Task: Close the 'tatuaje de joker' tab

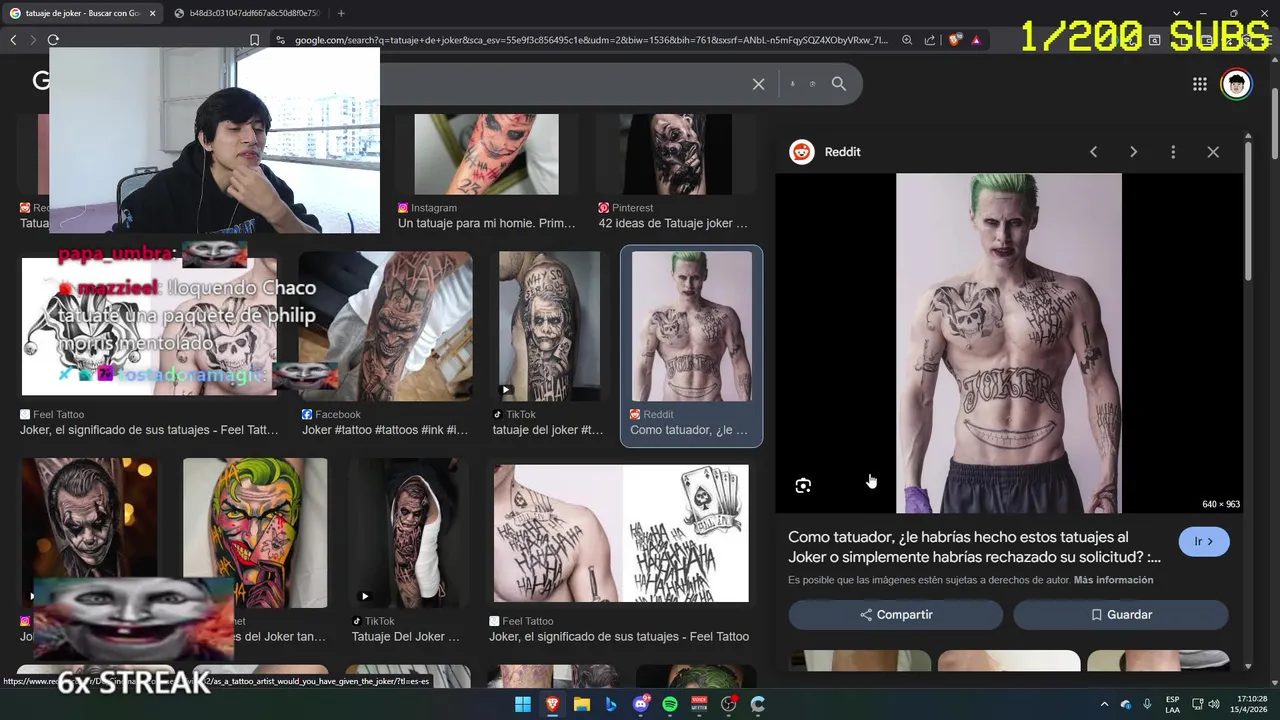Action: 153,13
